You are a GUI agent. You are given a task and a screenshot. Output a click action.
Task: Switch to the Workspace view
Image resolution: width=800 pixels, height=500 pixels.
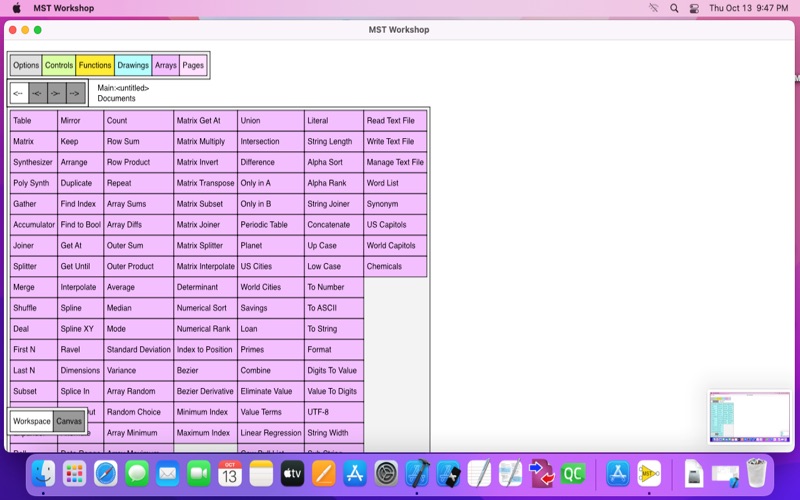coord(32,421)
